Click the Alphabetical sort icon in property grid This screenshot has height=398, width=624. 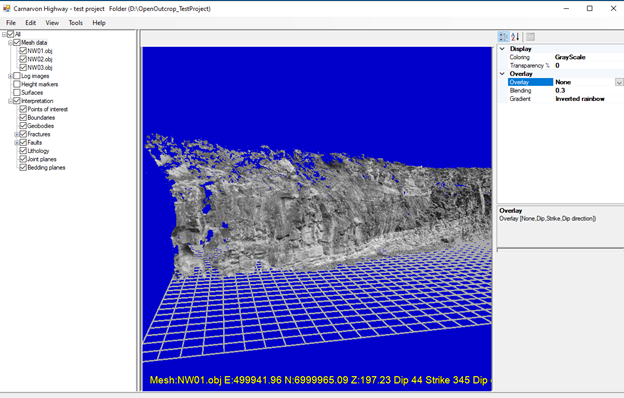pyautogui.click(x=515, y=37)
